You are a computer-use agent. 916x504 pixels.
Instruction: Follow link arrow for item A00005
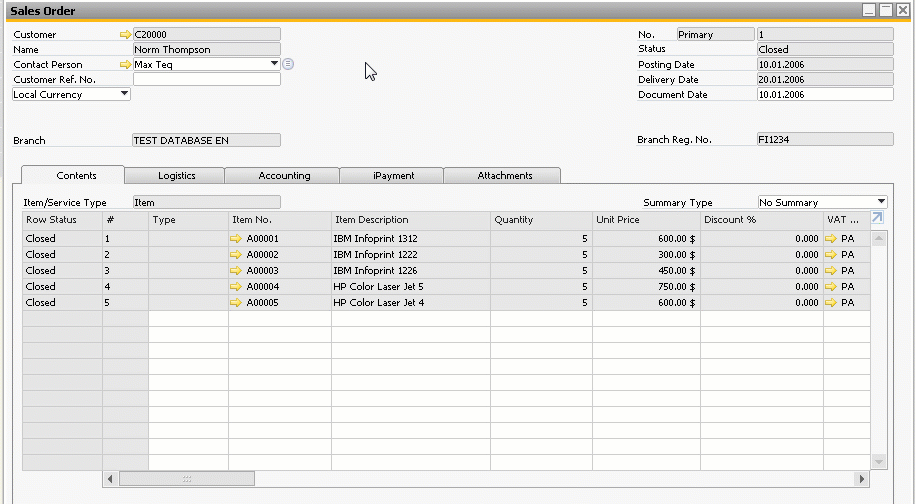[x=235, y=303]
